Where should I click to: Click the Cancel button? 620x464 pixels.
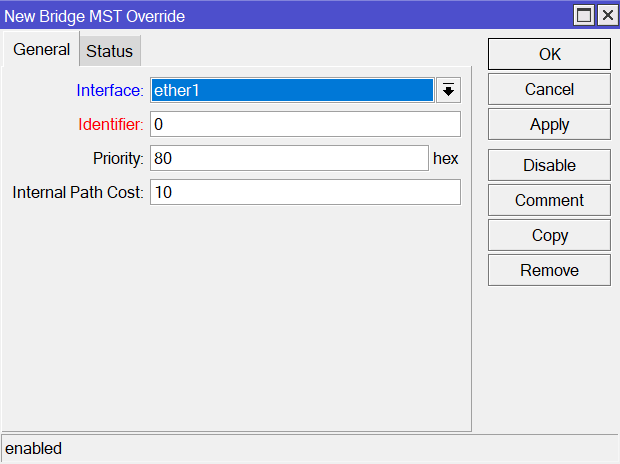coord(549,89)
